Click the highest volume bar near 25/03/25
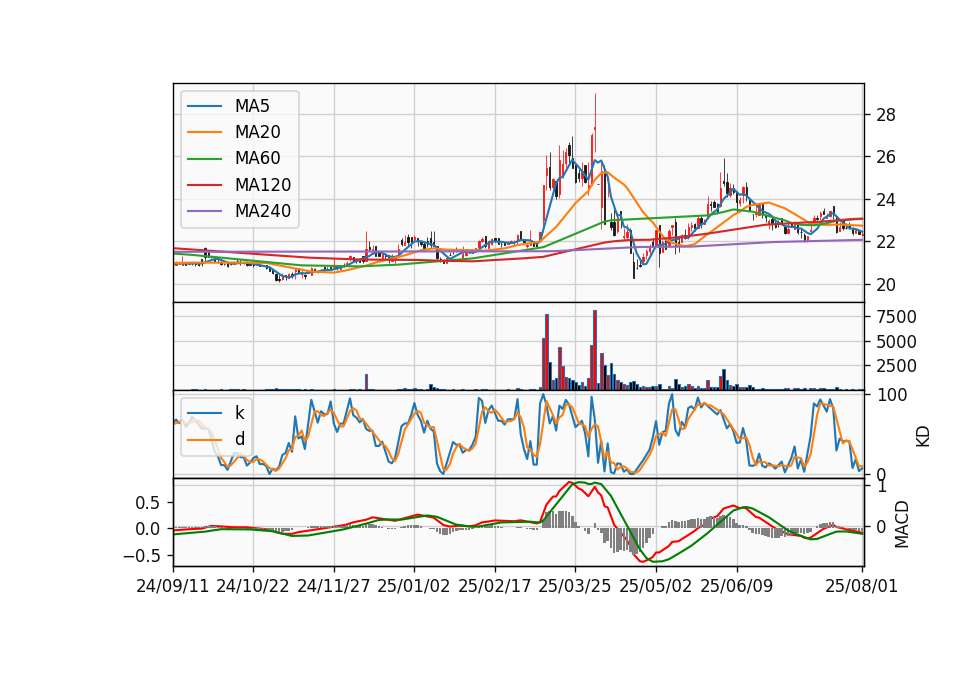 (x=594, y=350)
